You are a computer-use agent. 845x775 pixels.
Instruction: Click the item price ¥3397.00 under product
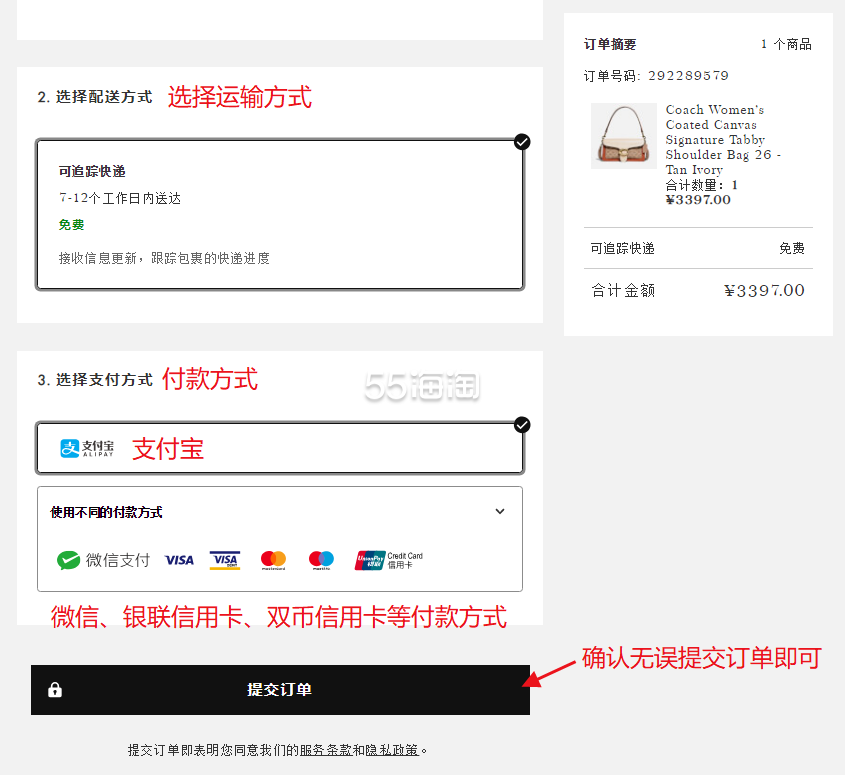pyautogui.click(x=698, y=200)
